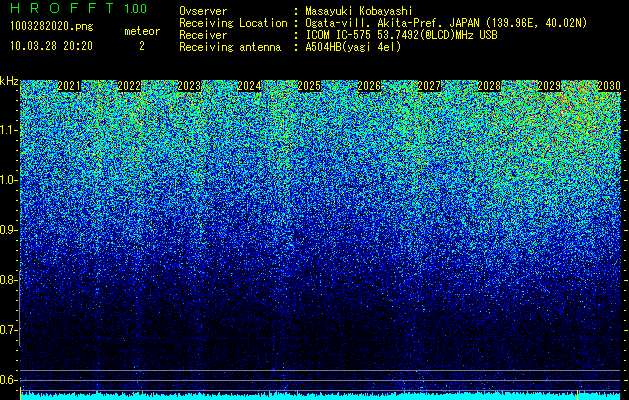Click the 2029 time marker

pos(549,86)
